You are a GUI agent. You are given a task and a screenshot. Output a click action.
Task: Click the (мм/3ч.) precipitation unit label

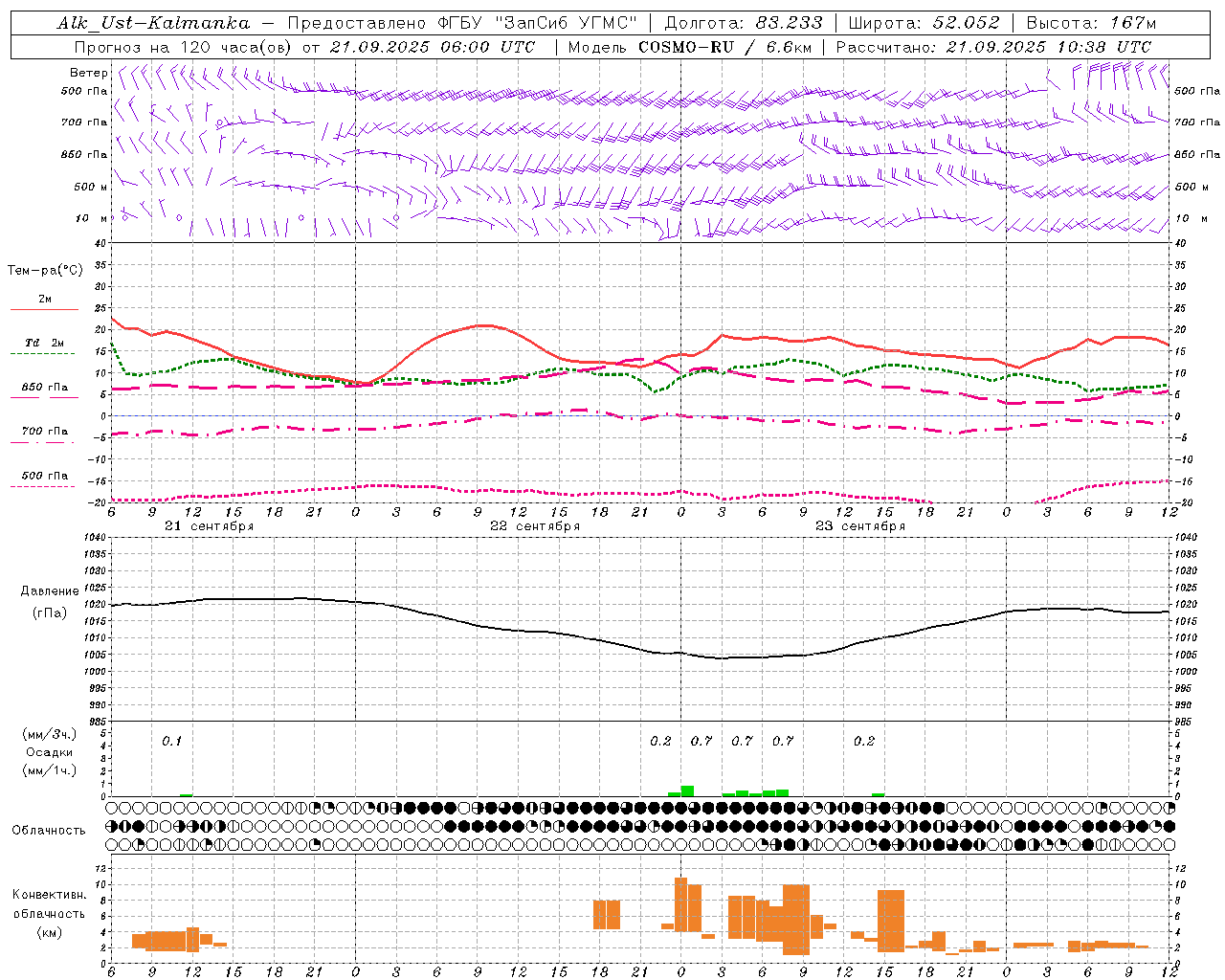click(49, 735)
